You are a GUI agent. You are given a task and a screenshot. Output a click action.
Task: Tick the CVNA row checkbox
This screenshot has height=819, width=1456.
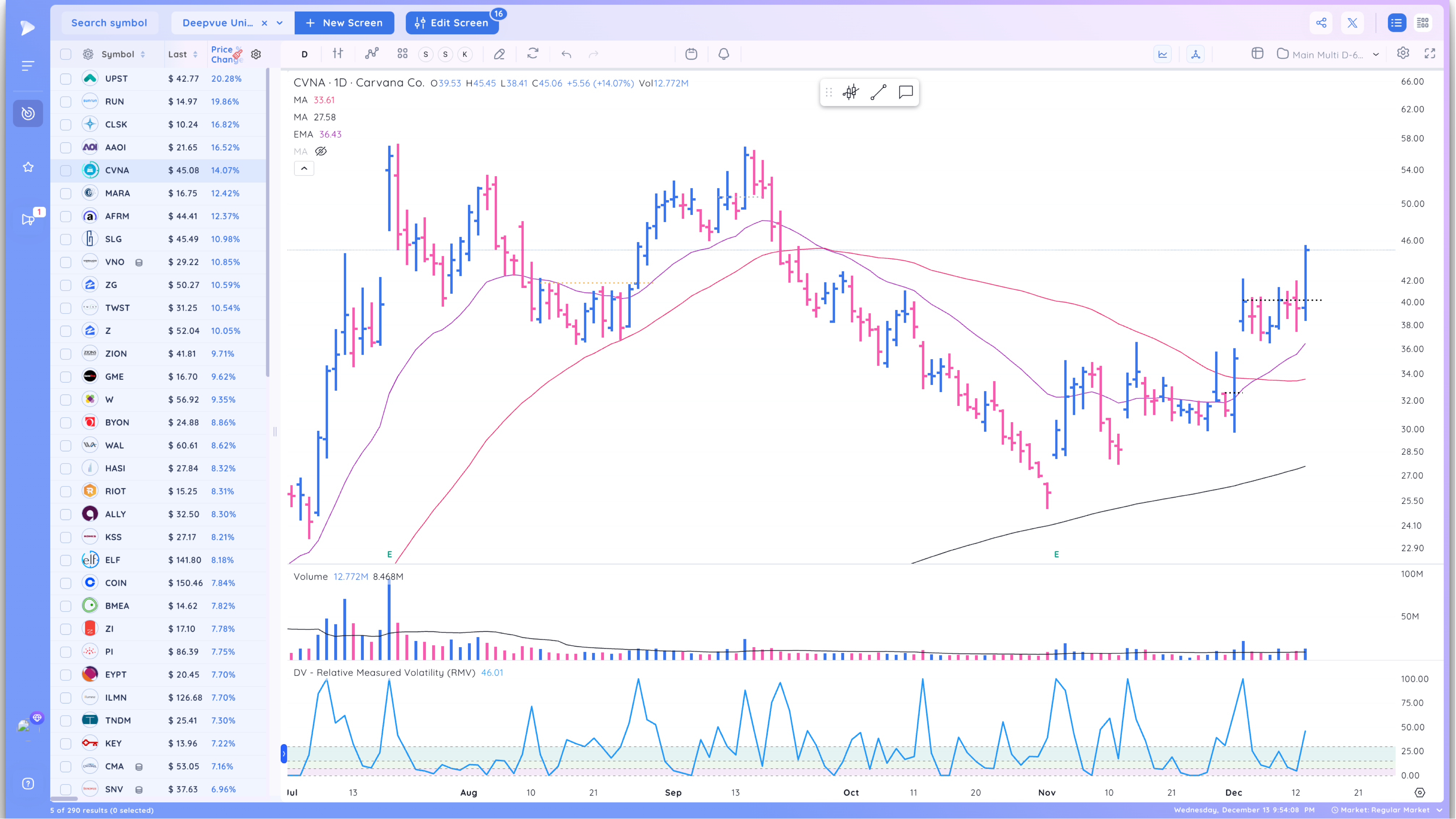[x=65, y=170]
